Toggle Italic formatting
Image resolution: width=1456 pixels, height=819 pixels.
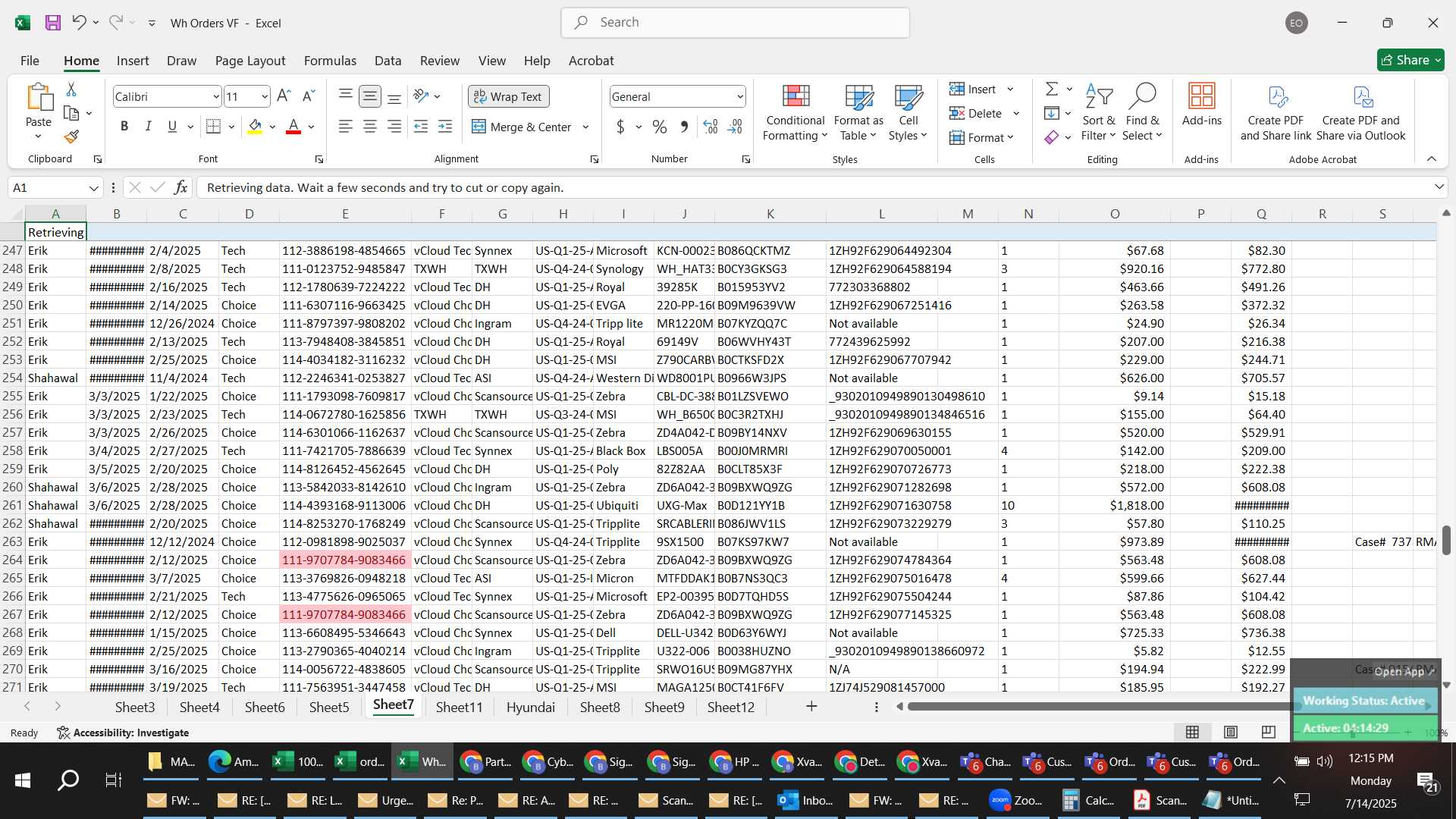click(x=149, y=127)
